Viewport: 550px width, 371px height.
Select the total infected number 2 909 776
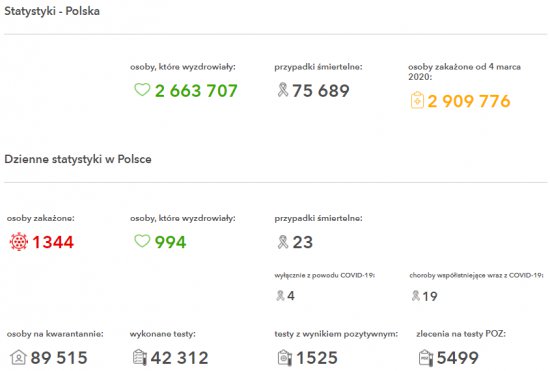[x=469, y=101]
